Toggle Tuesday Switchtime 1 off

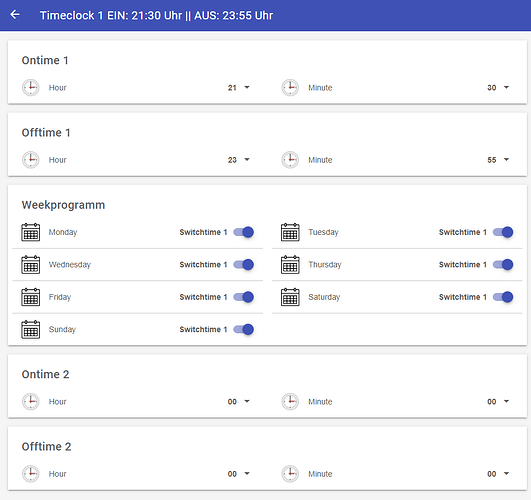coord(503,232)
